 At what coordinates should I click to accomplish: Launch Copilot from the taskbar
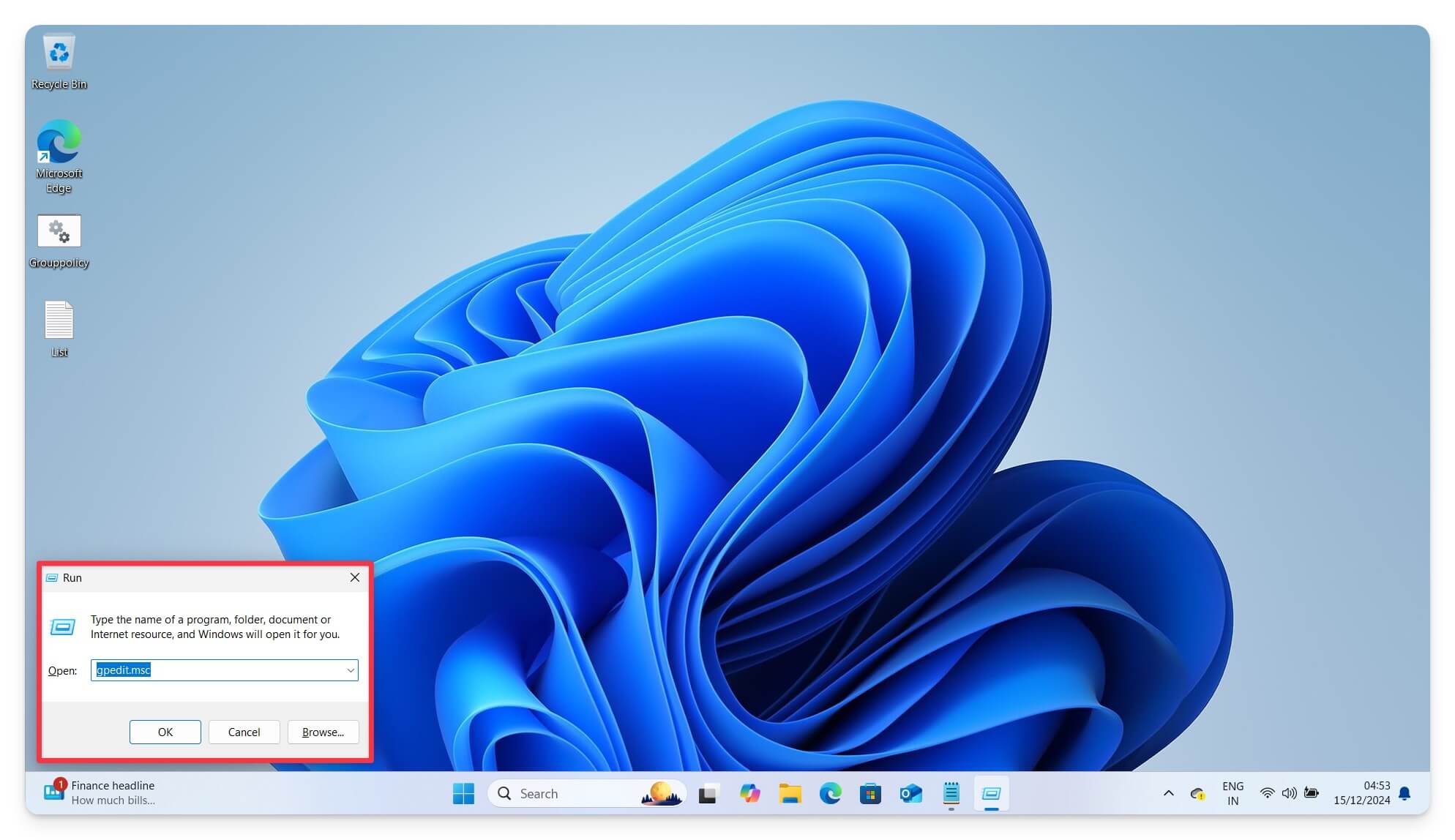[750, 793]
